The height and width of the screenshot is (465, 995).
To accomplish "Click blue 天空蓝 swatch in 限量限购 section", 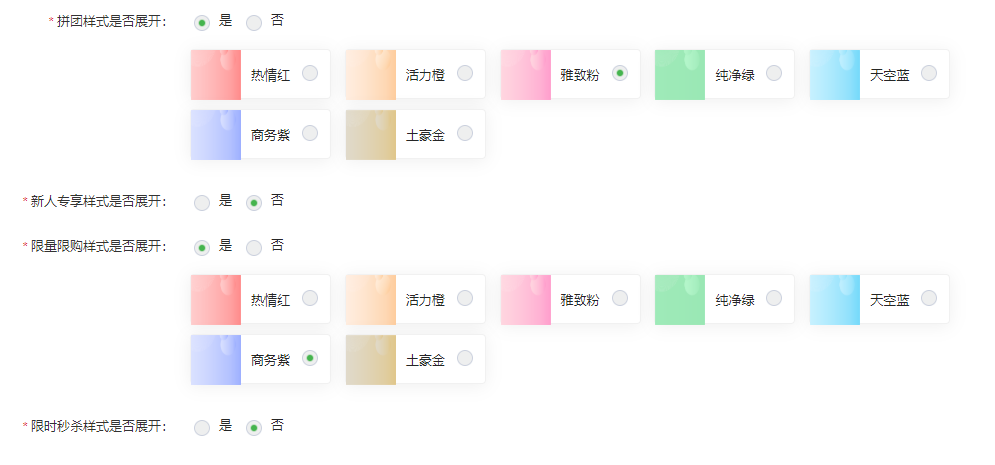I will (x=834, y=299).
